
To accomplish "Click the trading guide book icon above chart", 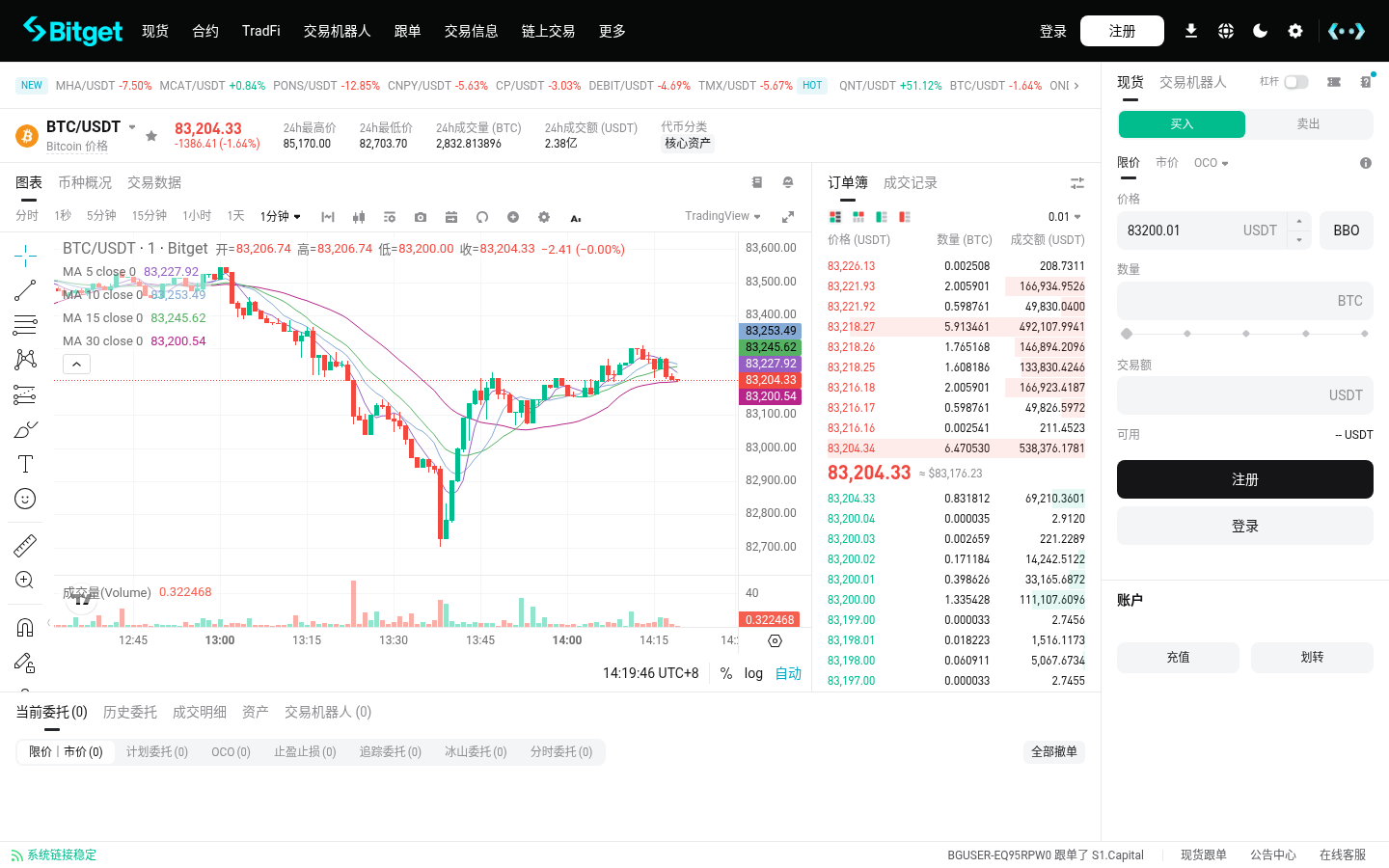I will point(757,182).
